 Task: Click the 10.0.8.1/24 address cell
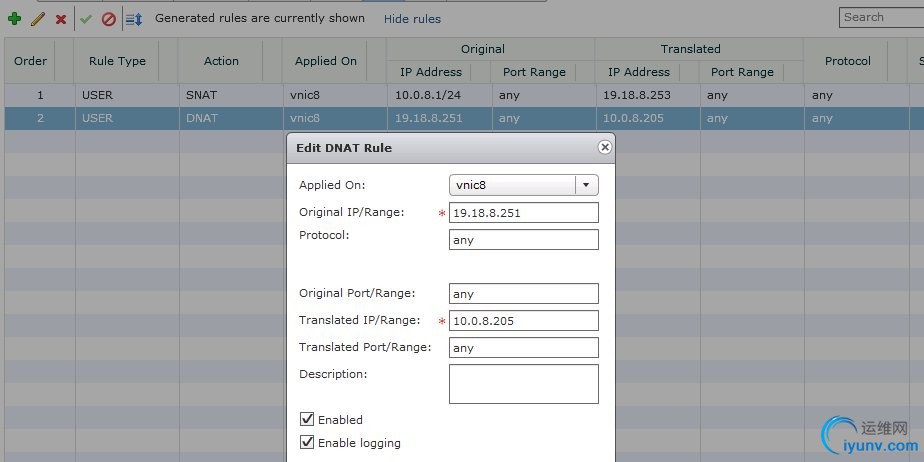[439, 95]
